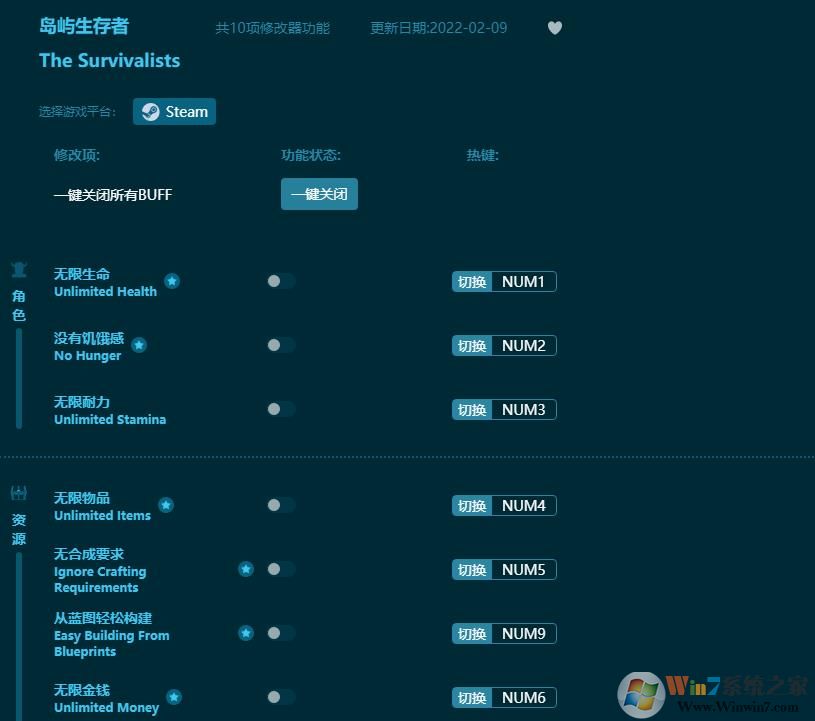Click the NUM2 hotkey field
Image resolution: width=815 pixels, height=721 pixels.
[x=524, y=346]
